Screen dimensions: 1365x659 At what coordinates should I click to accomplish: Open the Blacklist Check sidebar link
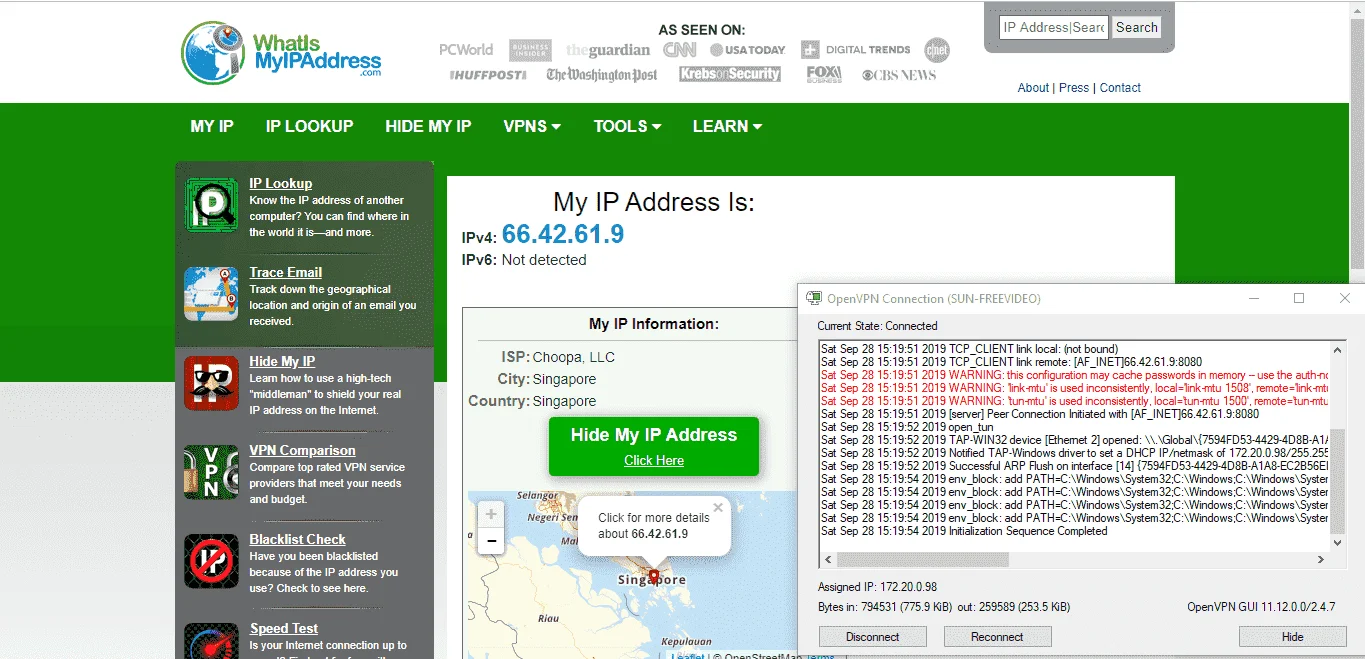pyautogui.click(x=298, y=539)
